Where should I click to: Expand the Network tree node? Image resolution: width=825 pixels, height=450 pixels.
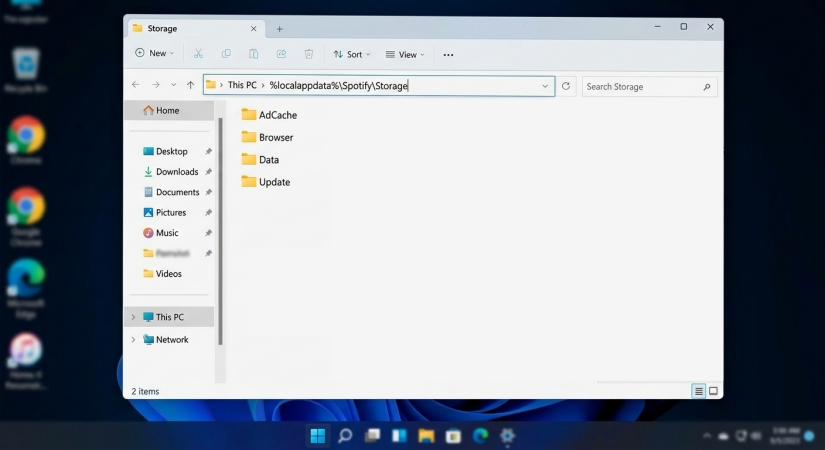(133, 339)
